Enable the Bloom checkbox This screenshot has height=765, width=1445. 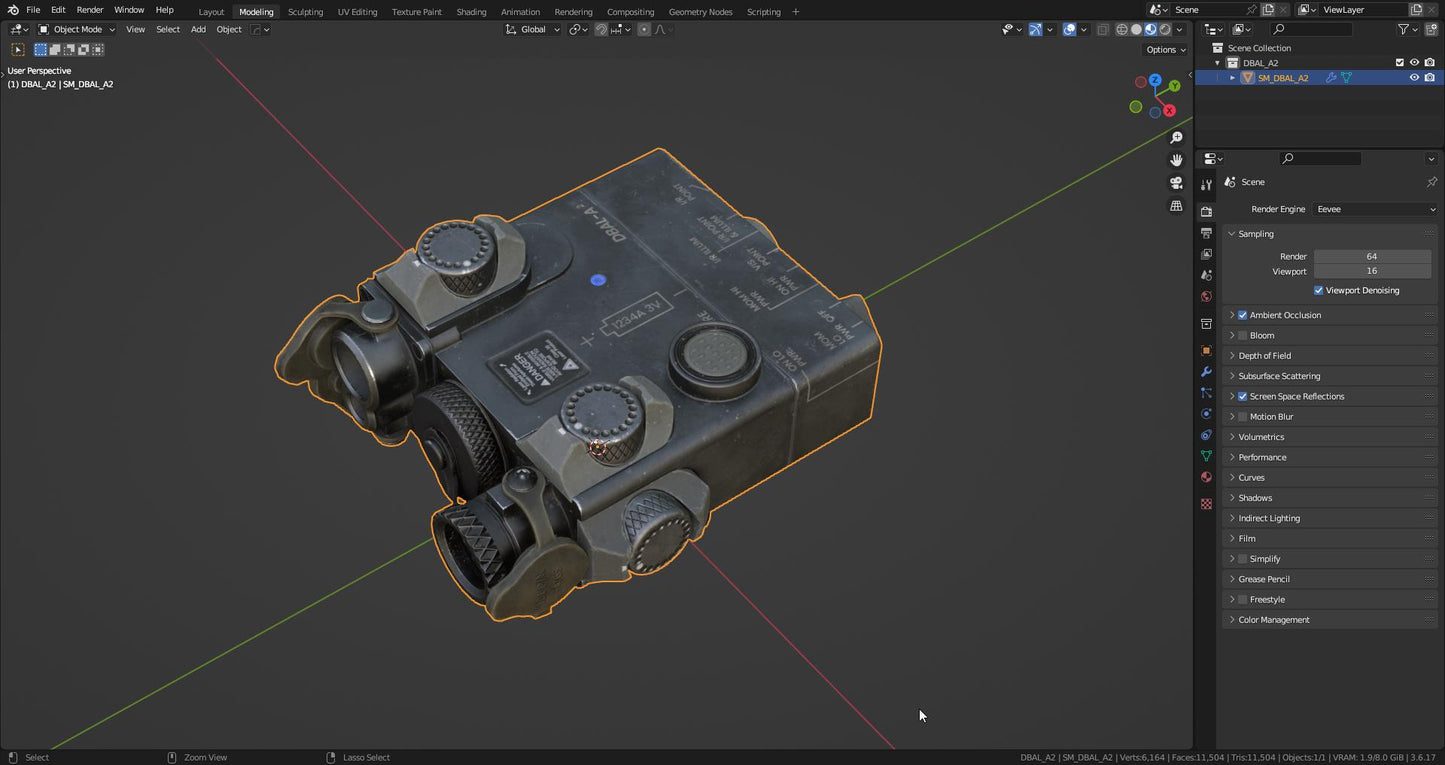tap(1243, 336)
